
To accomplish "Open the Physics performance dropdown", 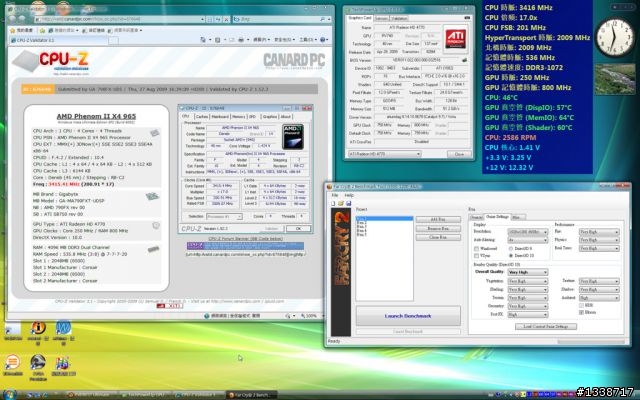I will tap(599, 240).
